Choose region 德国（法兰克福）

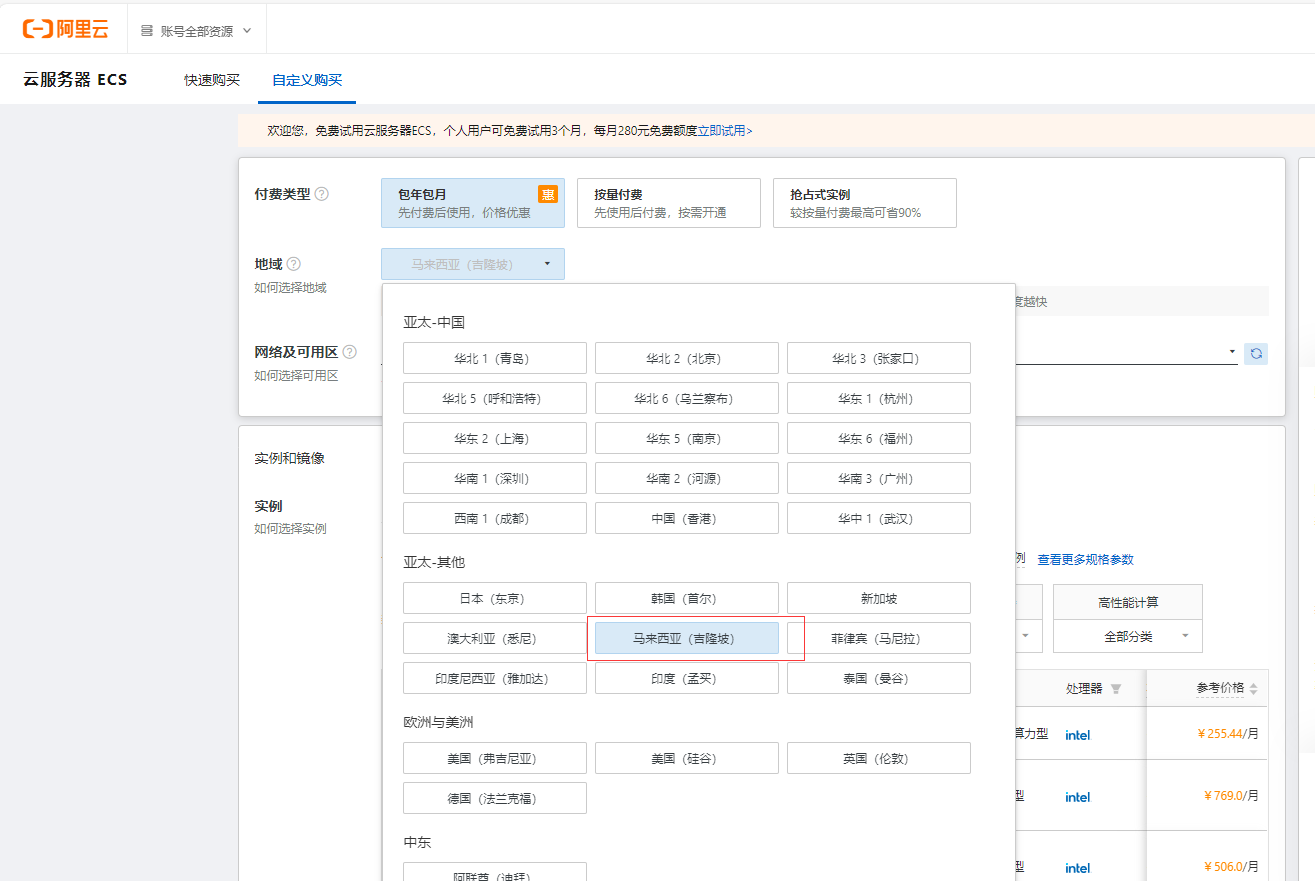coord(495,798)
